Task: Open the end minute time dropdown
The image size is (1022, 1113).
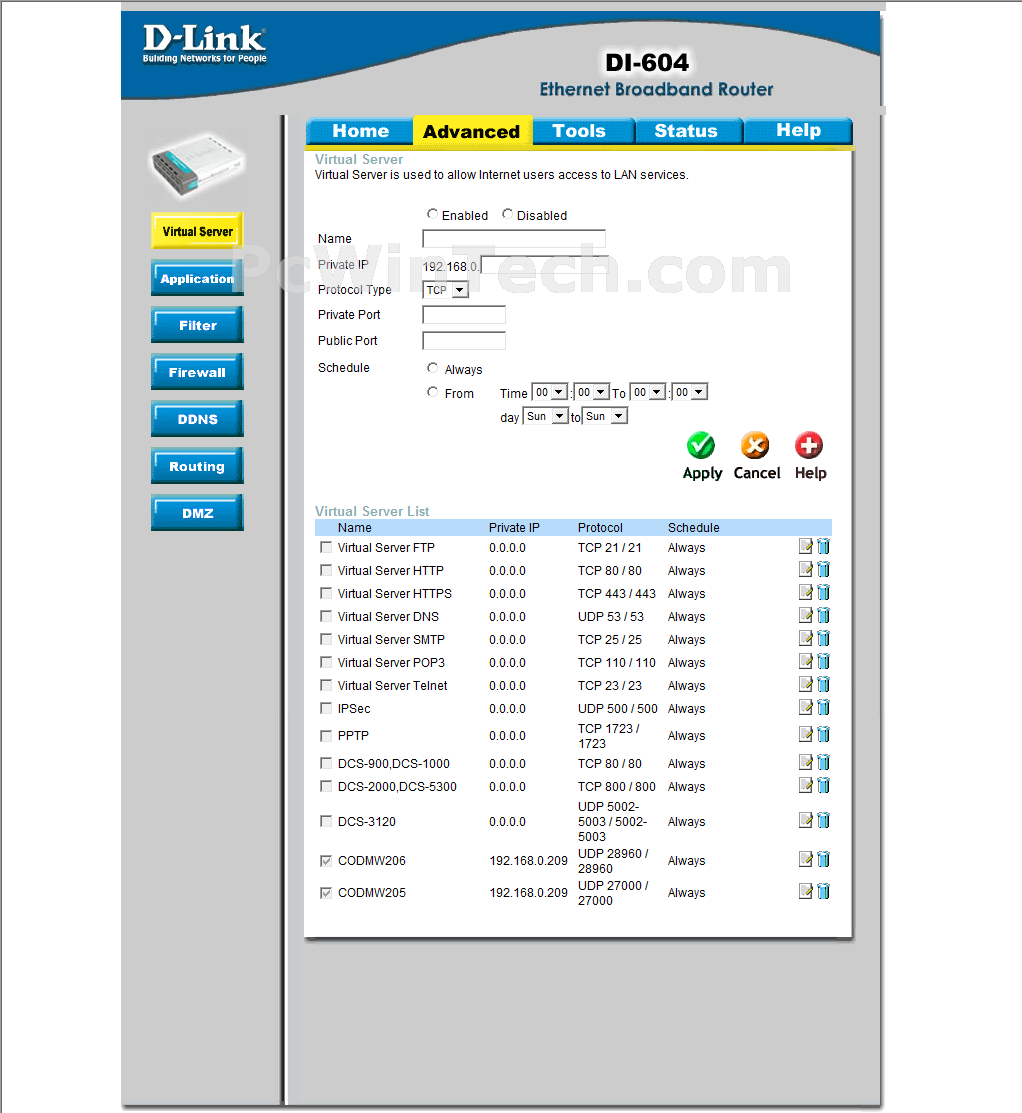Action: click(x=690, y=392)
